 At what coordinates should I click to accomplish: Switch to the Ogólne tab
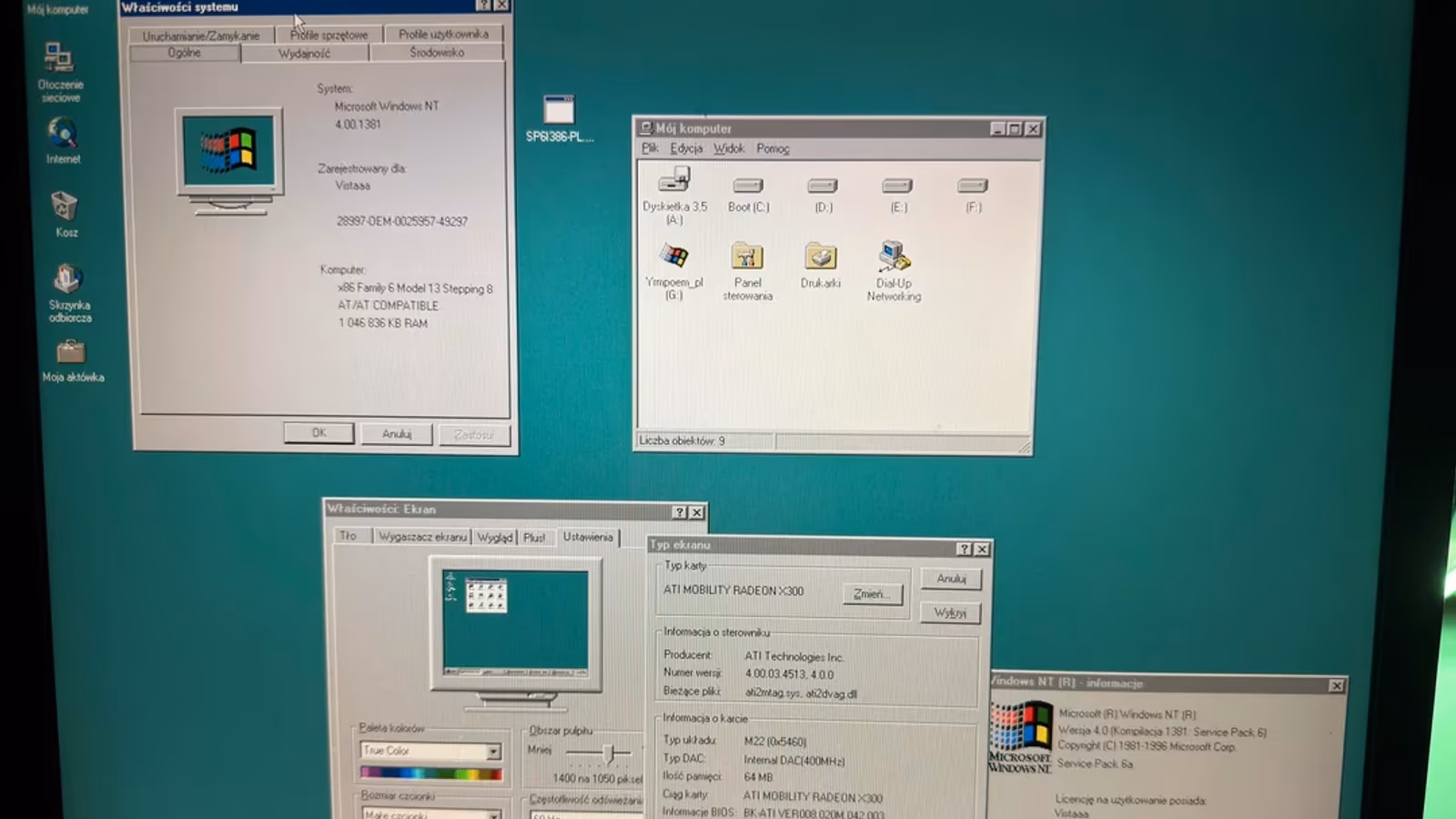(x=184, y=53)
